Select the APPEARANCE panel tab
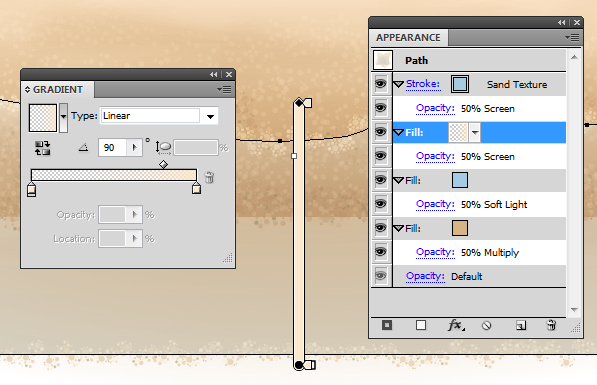597x385 pixels. [x=408, y=37]
